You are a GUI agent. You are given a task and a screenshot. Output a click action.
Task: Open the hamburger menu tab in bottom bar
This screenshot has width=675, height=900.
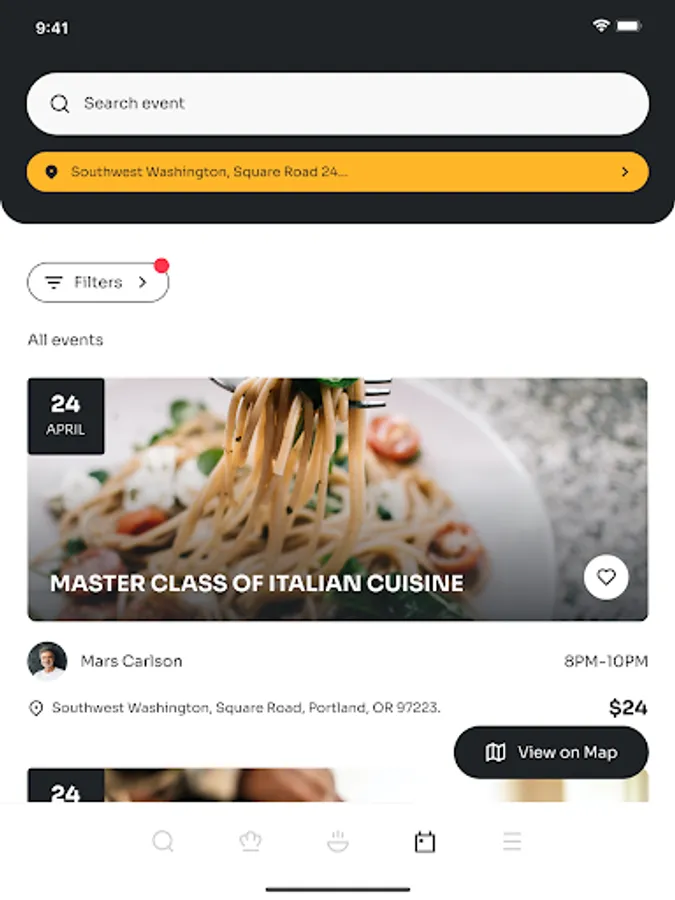point(512,841)
